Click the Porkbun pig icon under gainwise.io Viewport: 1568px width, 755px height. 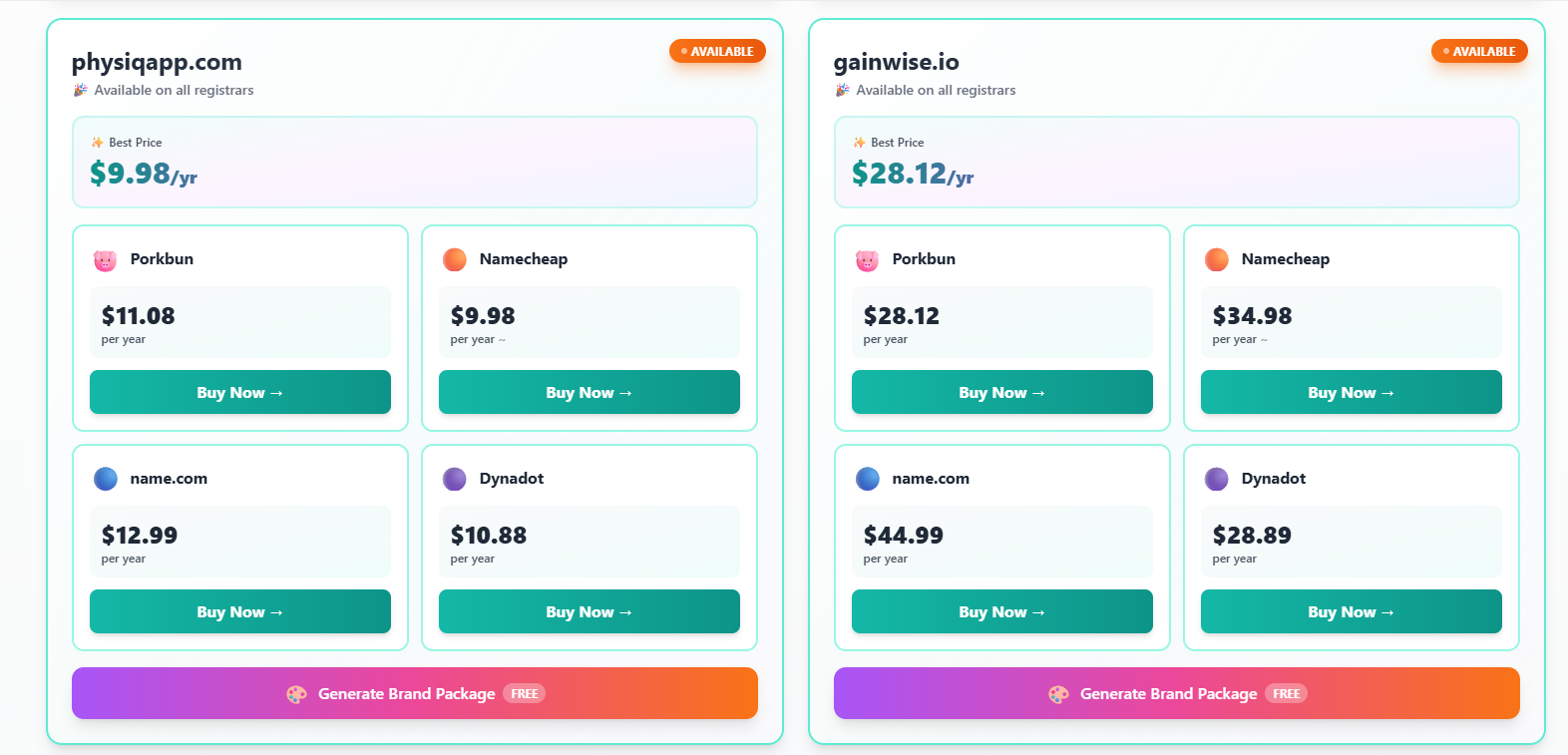click(x=867, y=260)
